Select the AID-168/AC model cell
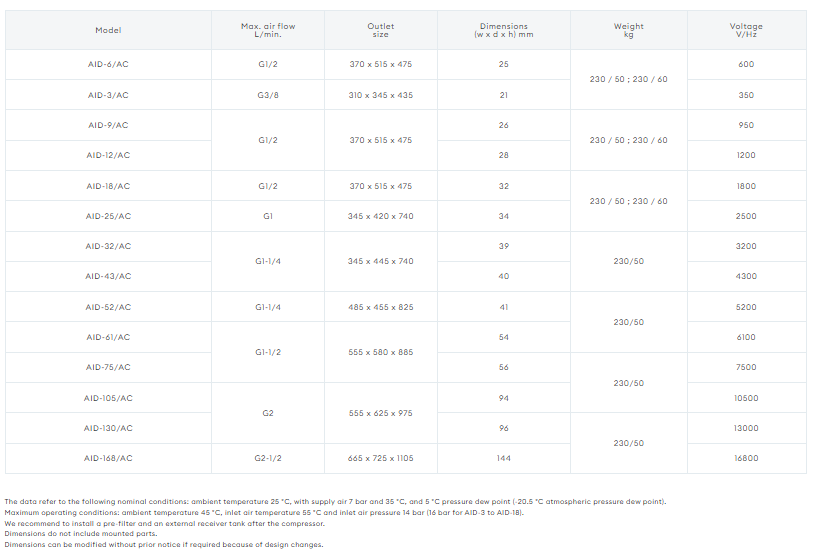The height and width of the screenshot is (551, 820). point(108,458)
